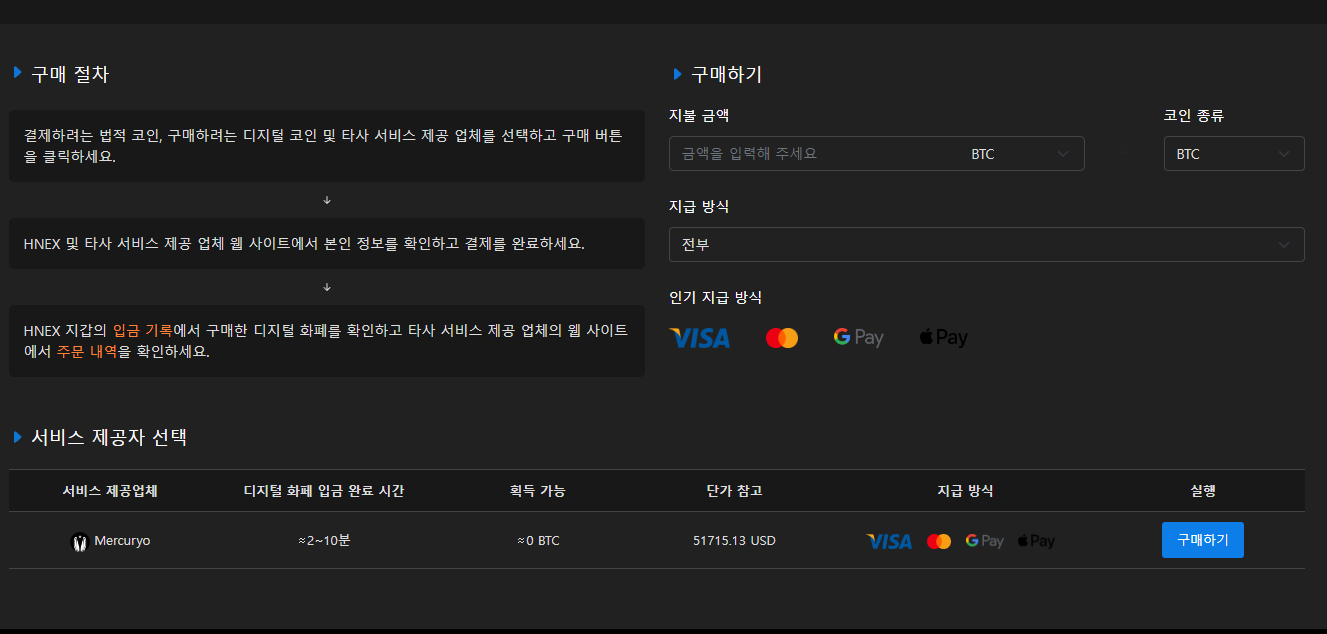Expand the 구매 절차 section via its blue arrow

tap(17, 72)
